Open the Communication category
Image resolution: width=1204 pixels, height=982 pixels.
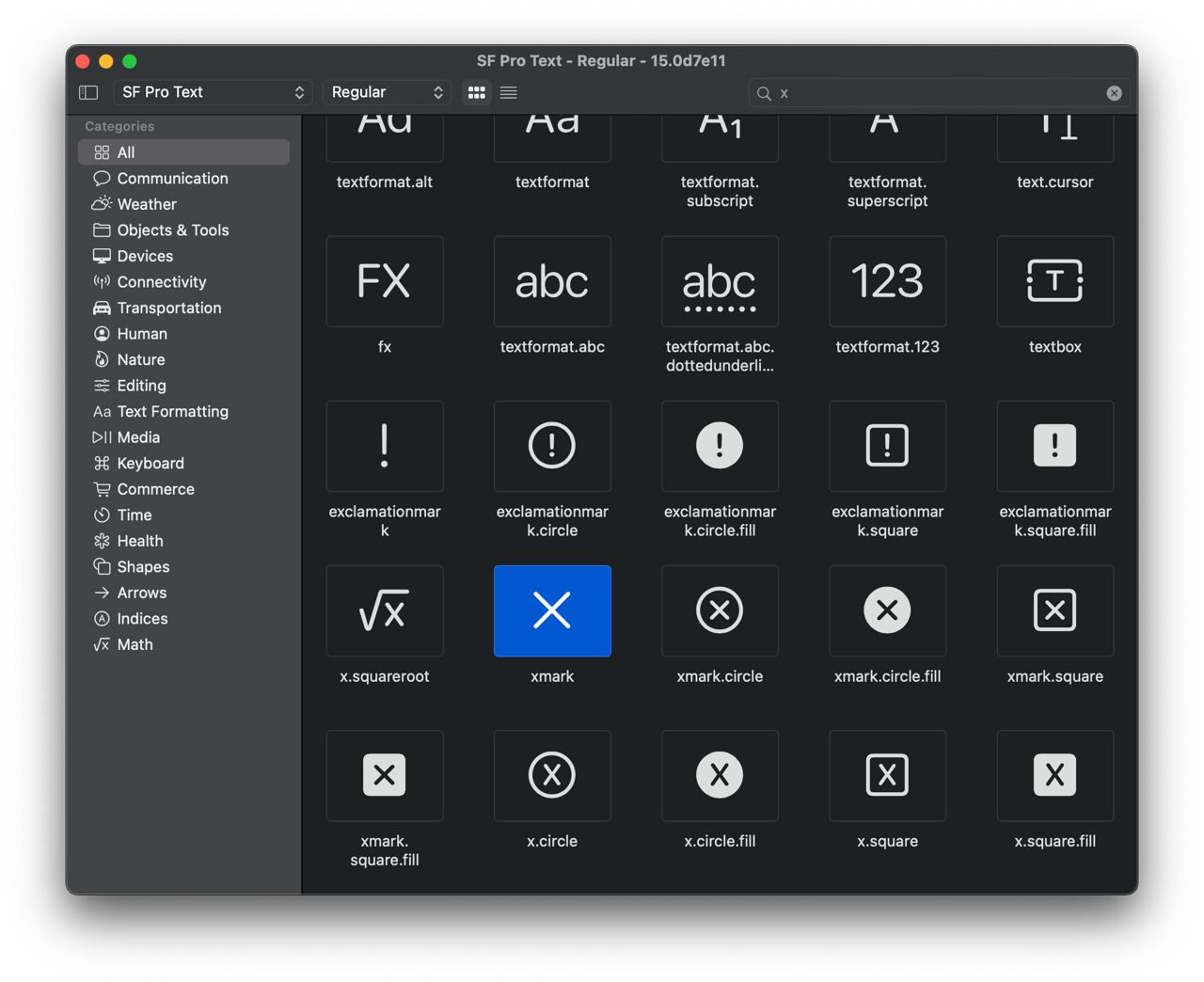183,179
